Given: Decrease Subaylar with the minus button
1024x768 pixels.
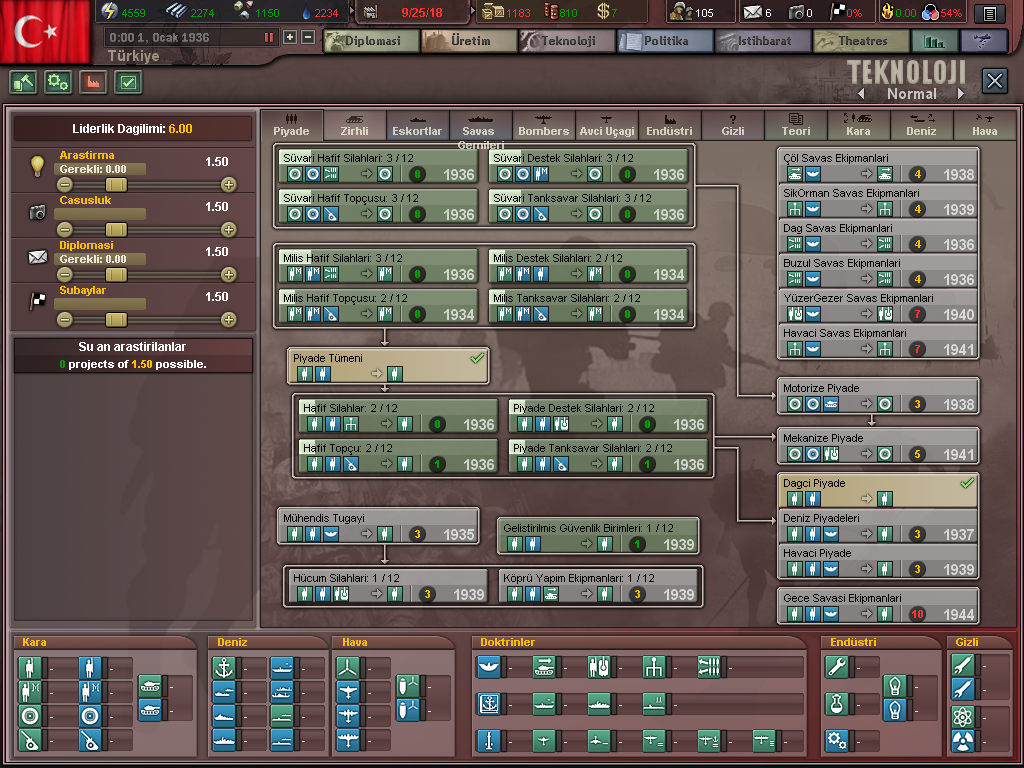Looking at the screenshot, I should click(65, 320).
